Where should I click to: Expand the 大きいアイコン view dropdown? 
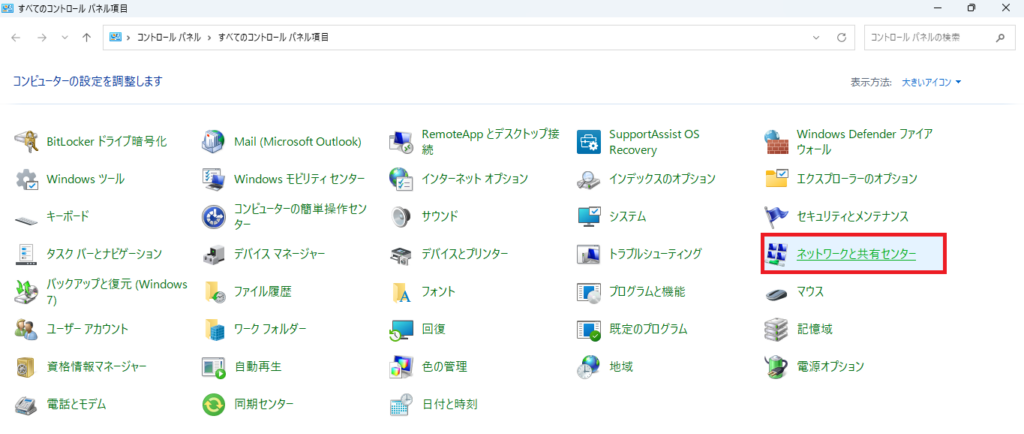(x=932, y=82)
